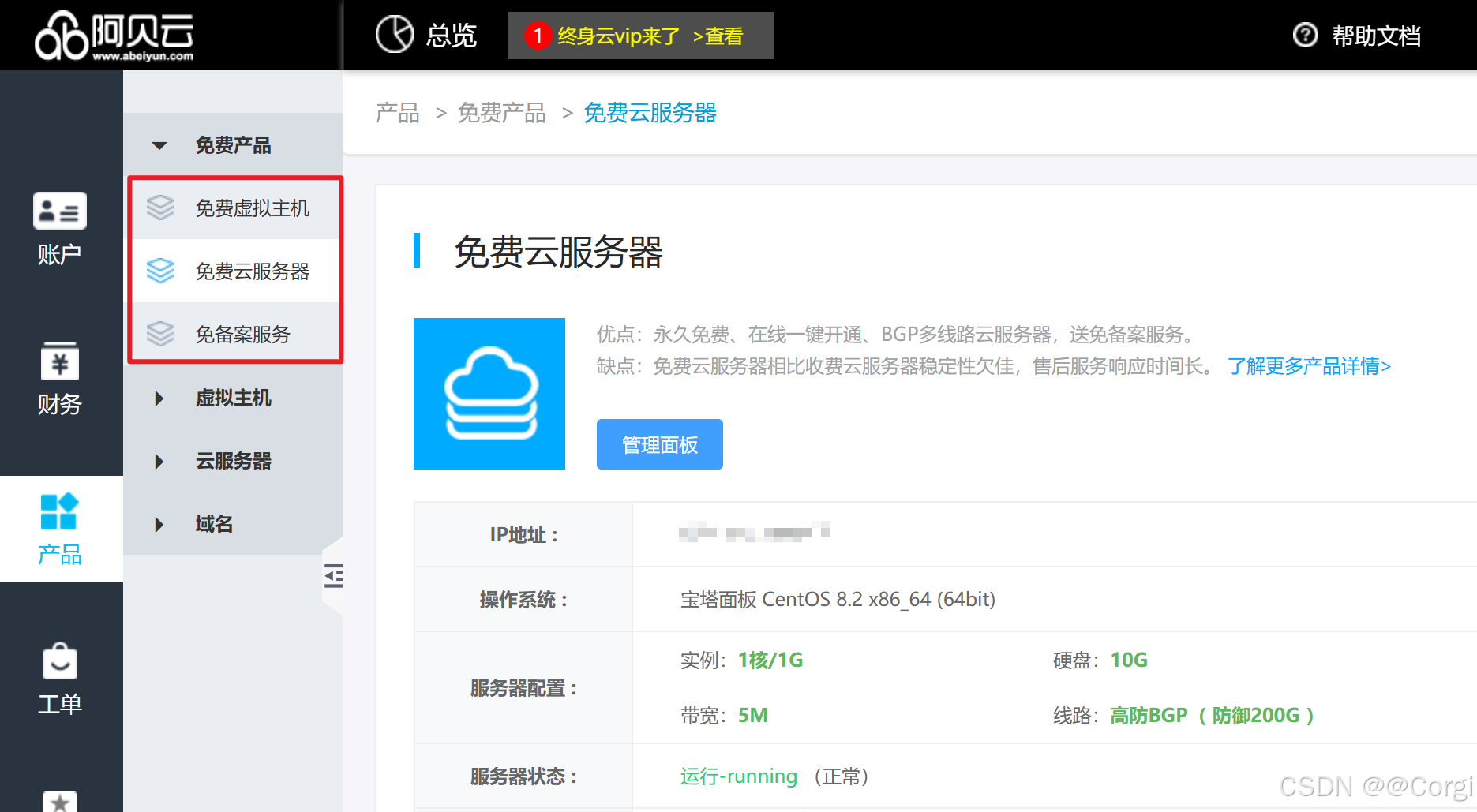Click 高防BGP(防御200G) line value

click(1213, 716)
